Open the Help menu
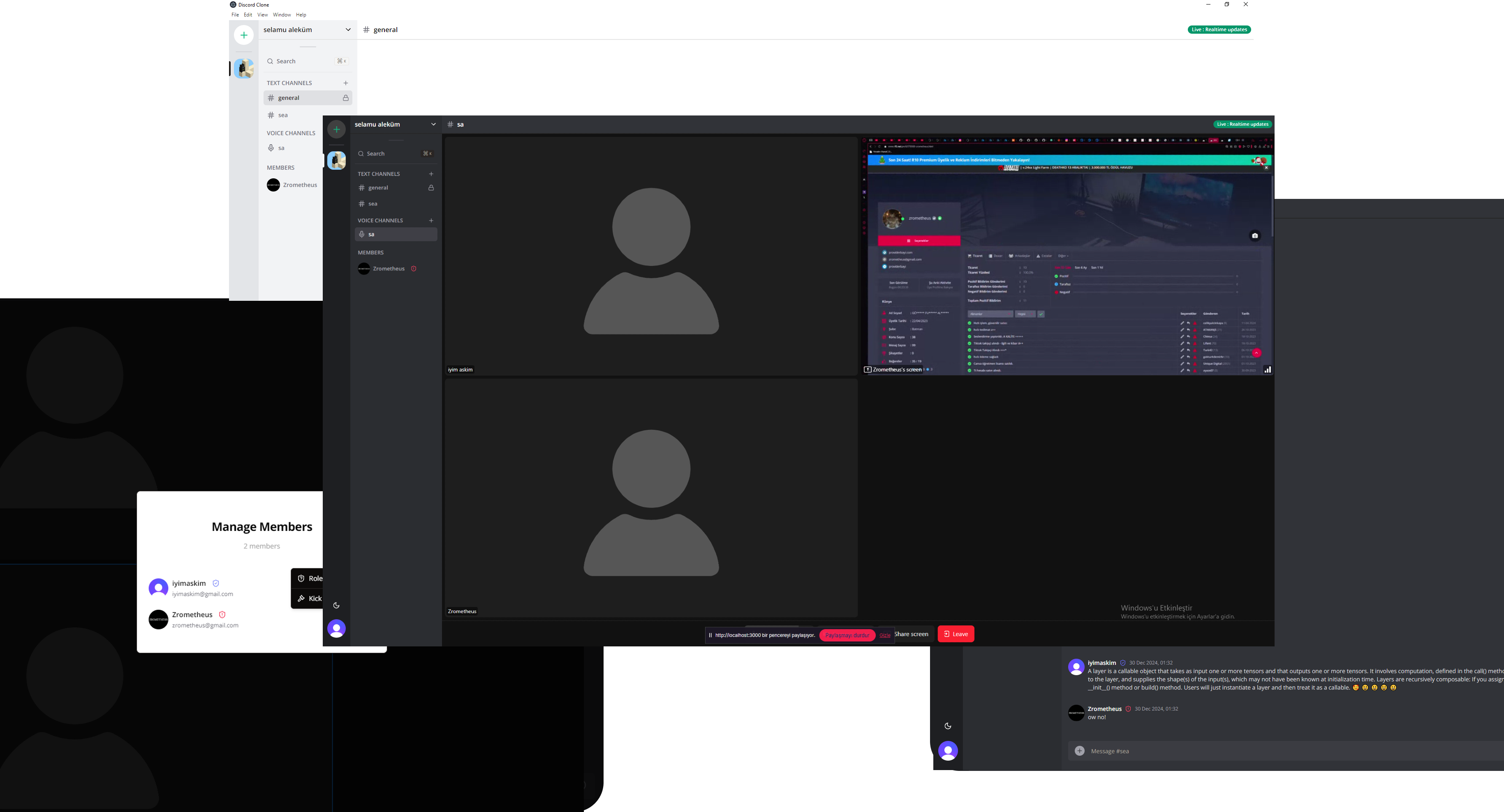Screen dimensions: 1504x812 point(301,14)
